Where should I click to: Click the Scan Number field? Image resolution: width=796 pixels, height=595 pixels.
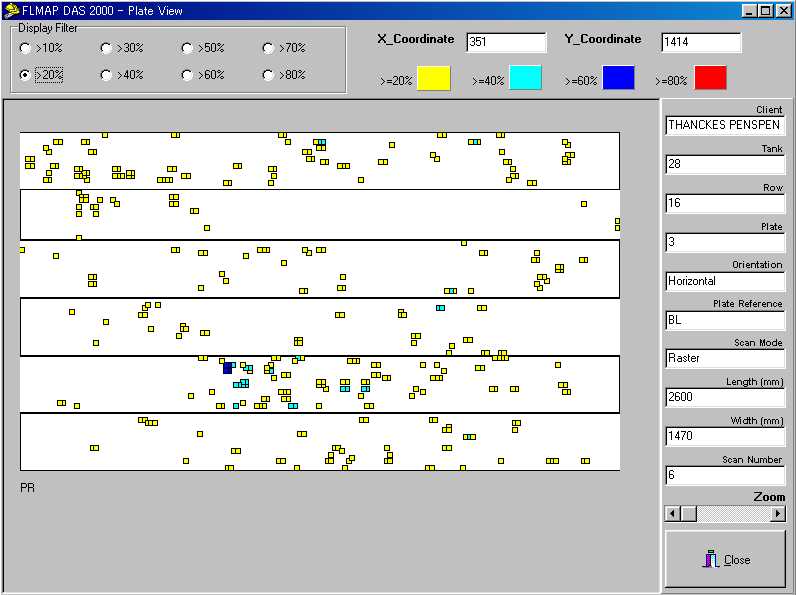click(x=725, y=475)
